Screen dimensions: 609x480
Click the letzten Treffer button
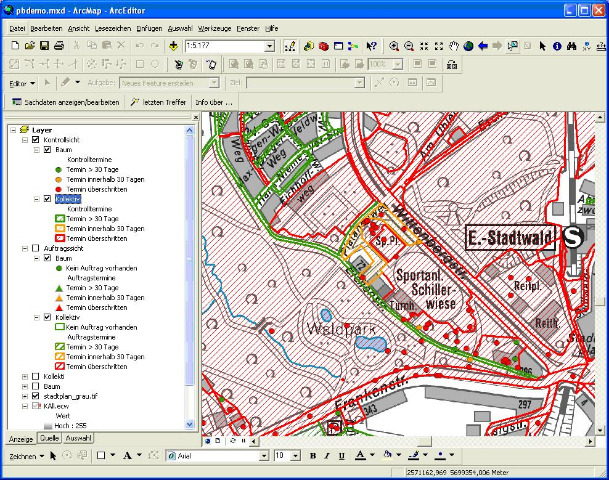click(159, 102)
